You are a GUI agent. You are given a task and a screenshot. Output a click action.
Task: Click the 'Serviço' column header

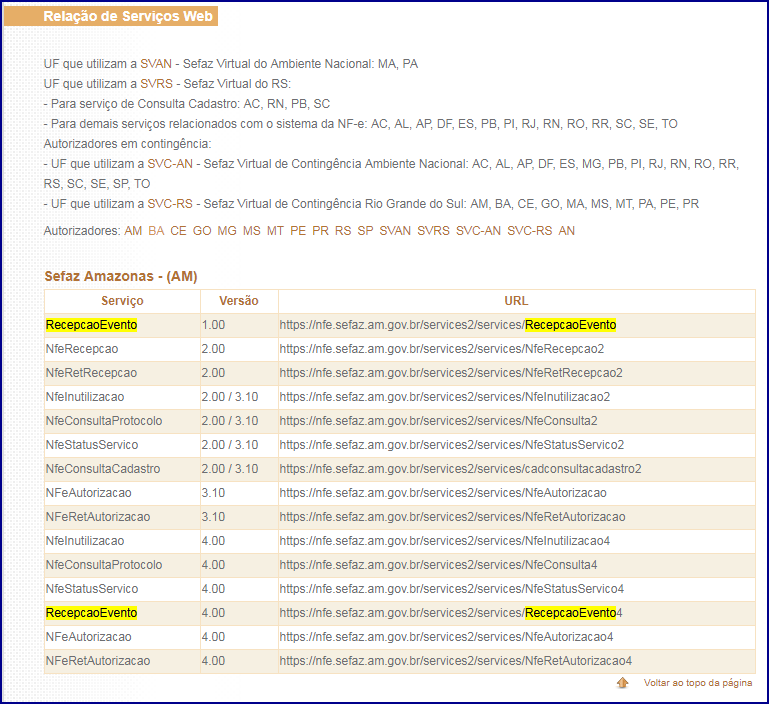(x=122, y=301)
